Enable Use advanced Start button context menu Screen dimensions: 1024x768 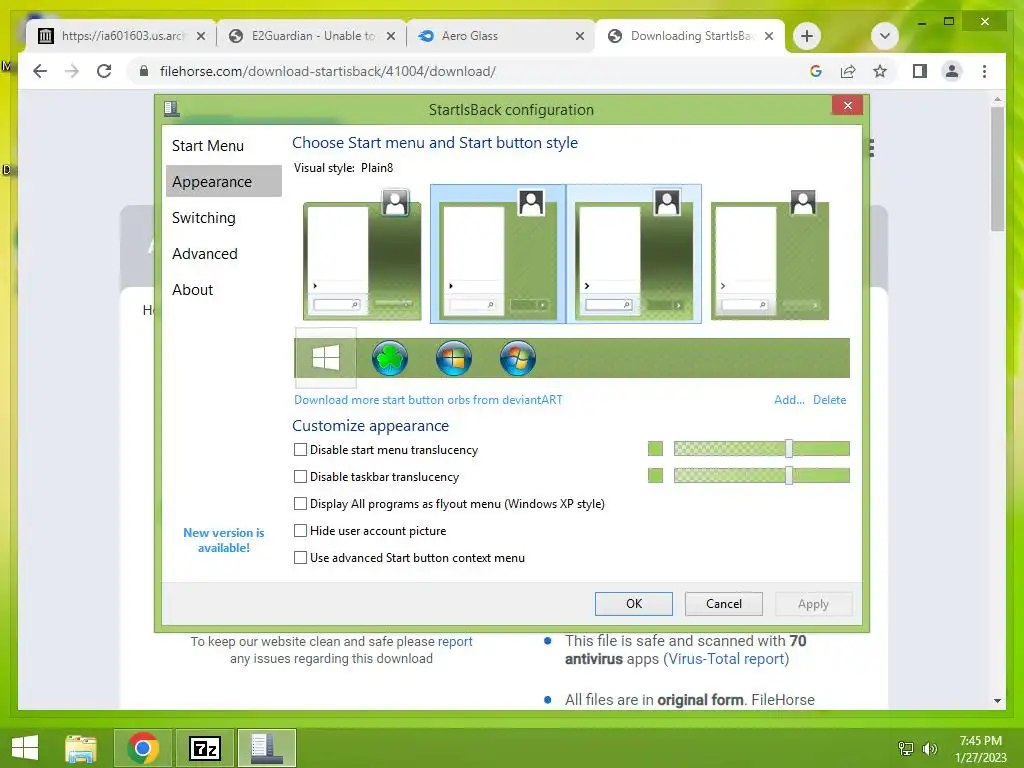[300, 558]
